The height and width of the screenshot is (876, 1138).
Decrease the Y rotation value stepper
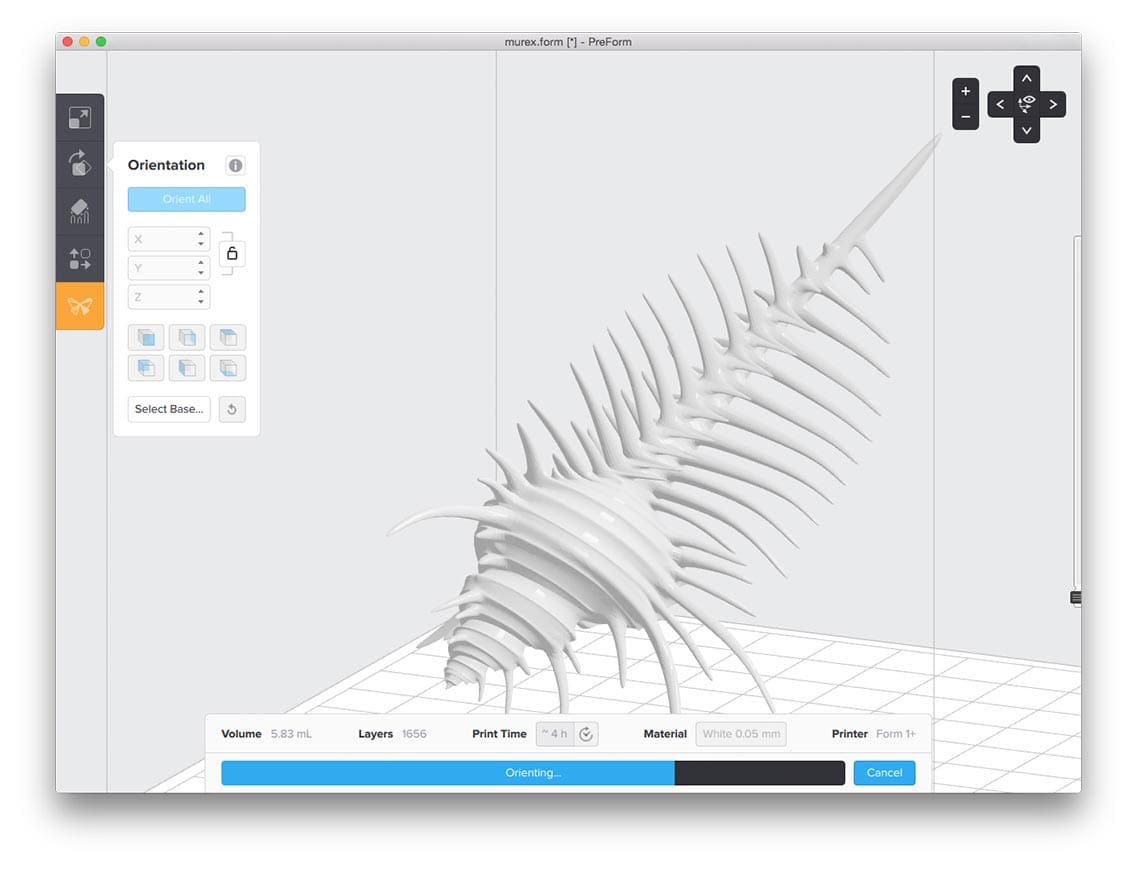click(x=201, y=273)
